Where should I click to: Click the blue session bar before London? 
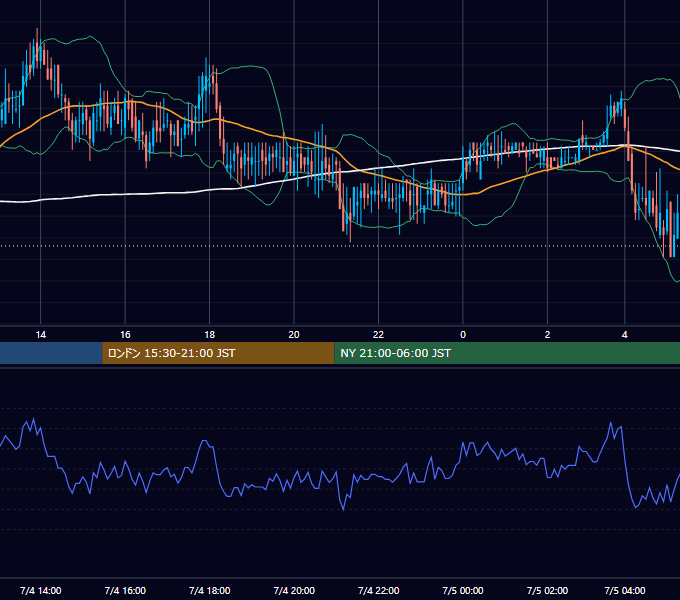(x=51, y=353)
